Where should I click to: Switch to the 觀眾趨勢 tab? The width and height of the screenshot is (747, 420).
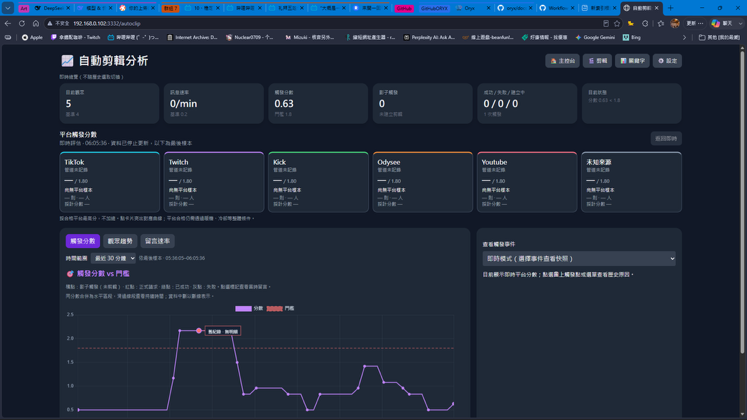pos(120,241)
